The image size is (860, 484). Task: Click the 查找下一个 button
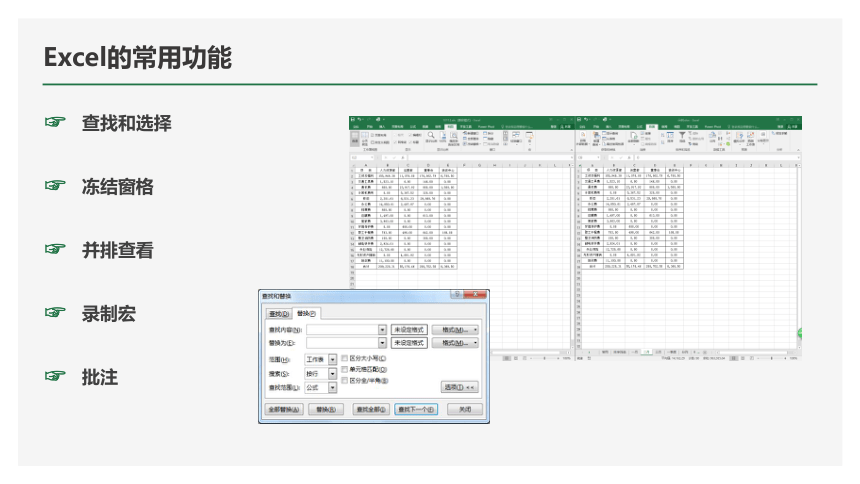[x=416, y=409]
